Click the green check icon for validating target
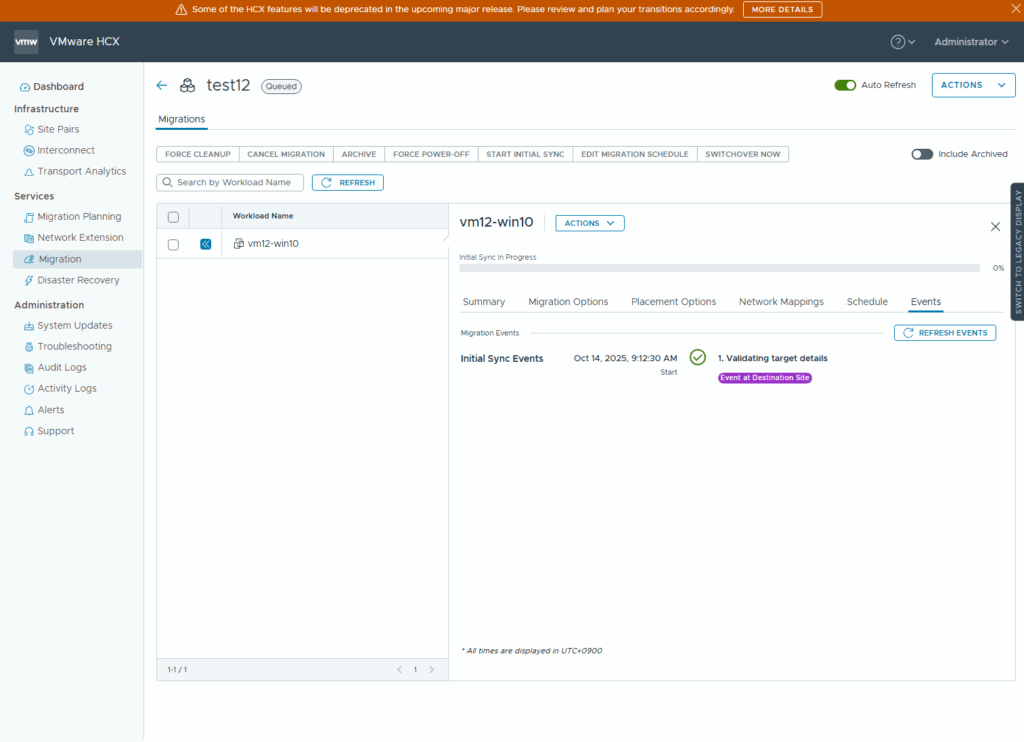 click(698, 358)
